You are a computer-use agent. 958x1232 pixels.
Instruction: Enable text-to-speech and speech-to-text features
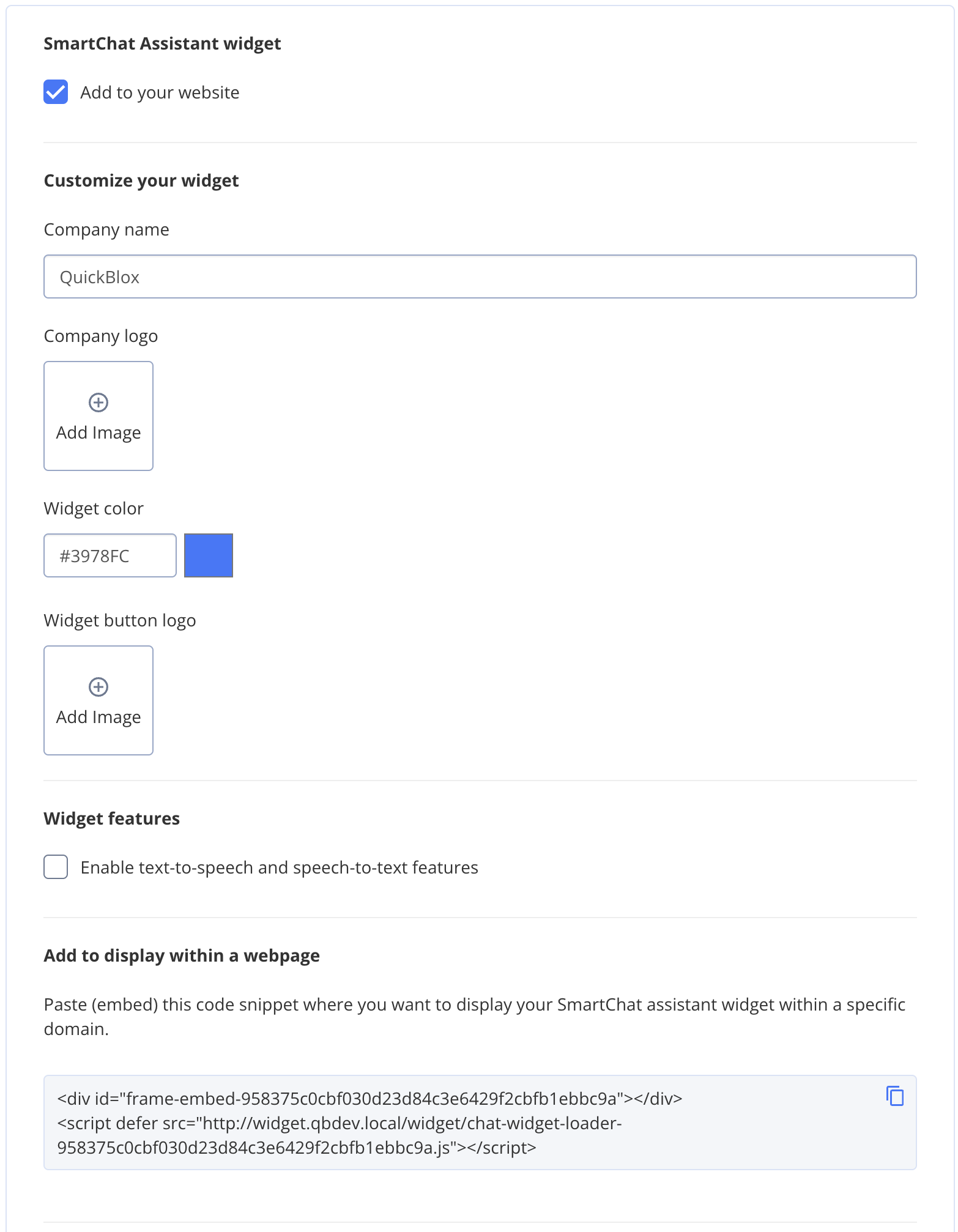tap(56, 867)
